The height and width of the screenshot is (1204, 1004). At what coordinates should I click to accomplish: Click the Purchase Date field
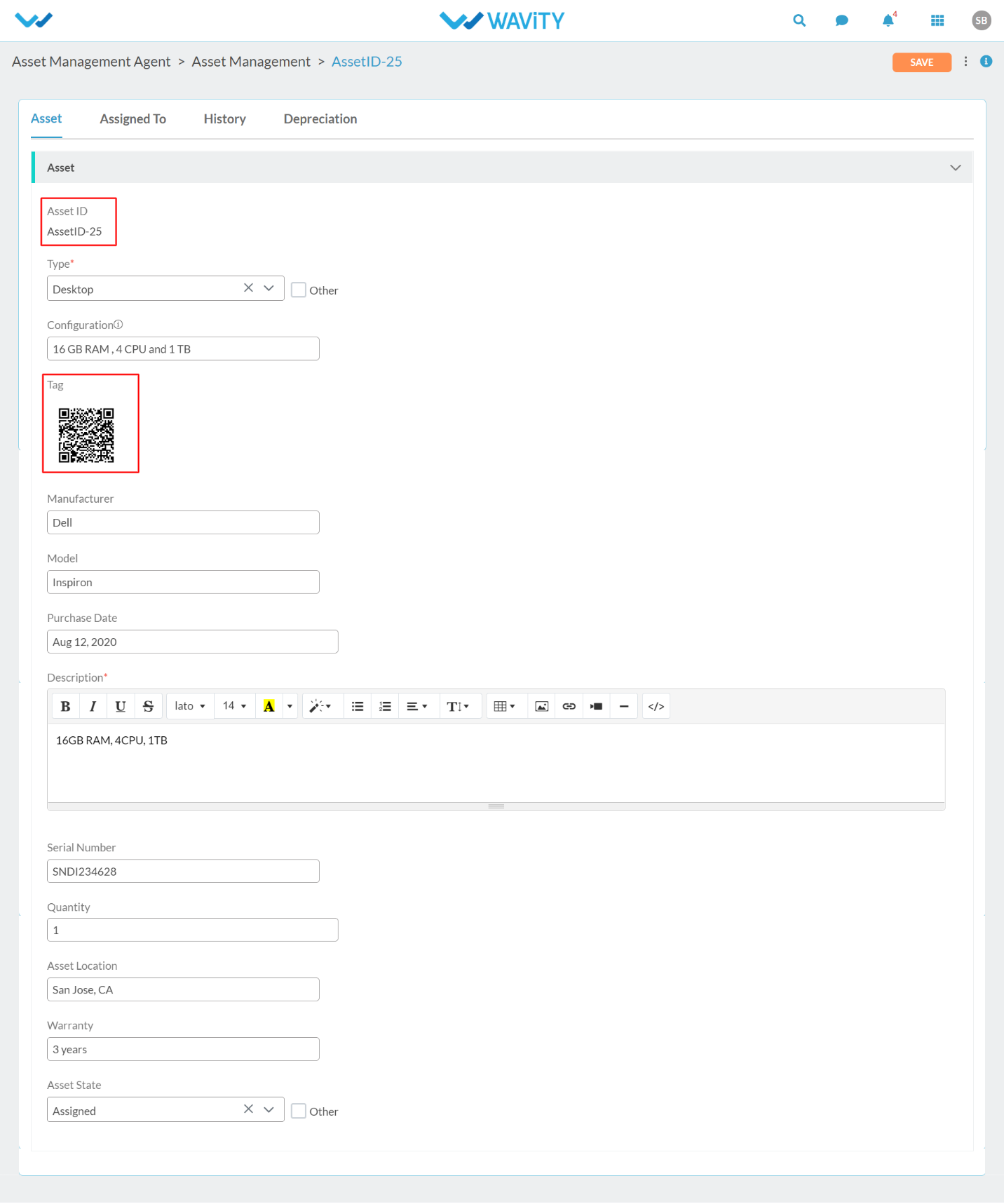193,642
